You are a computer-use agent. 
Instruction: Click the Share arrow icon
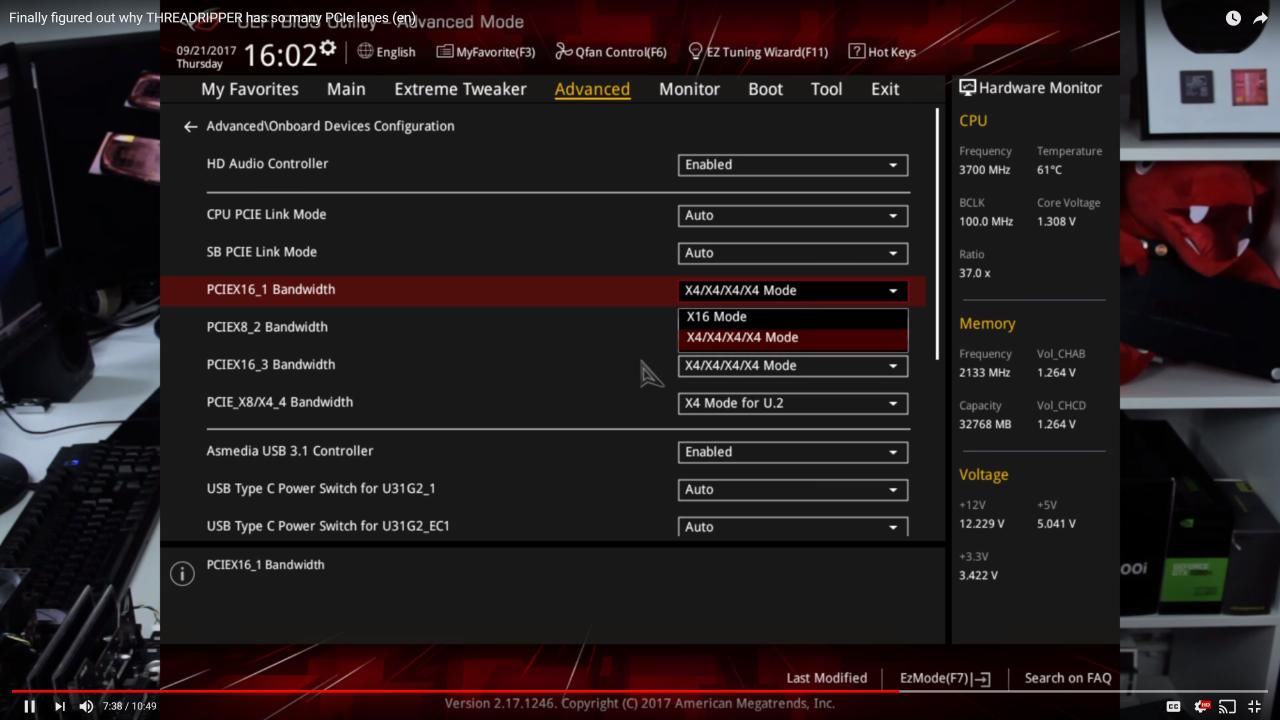click(x=1260, y=18)
